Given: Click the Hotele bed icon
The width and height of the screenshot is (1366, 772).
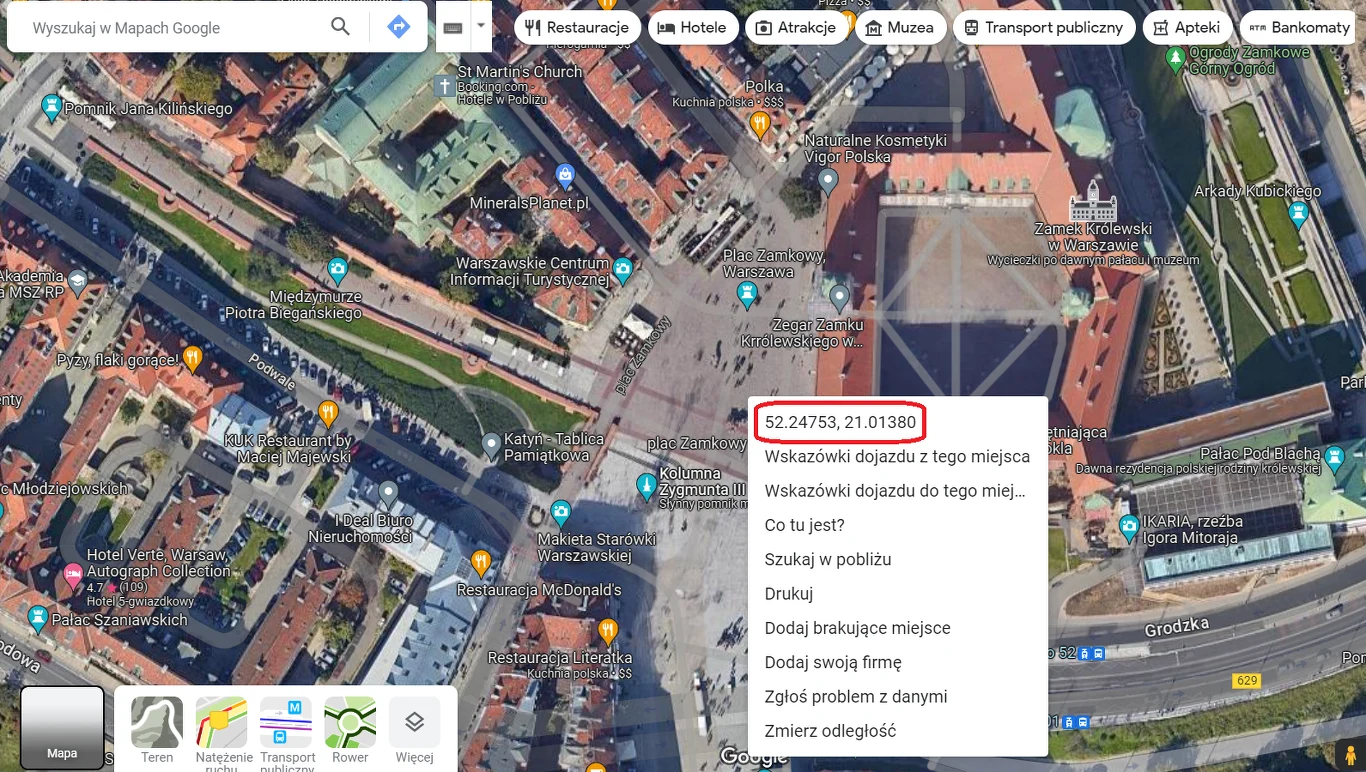Looking at the screenshot, I should (x=666, y=27).
